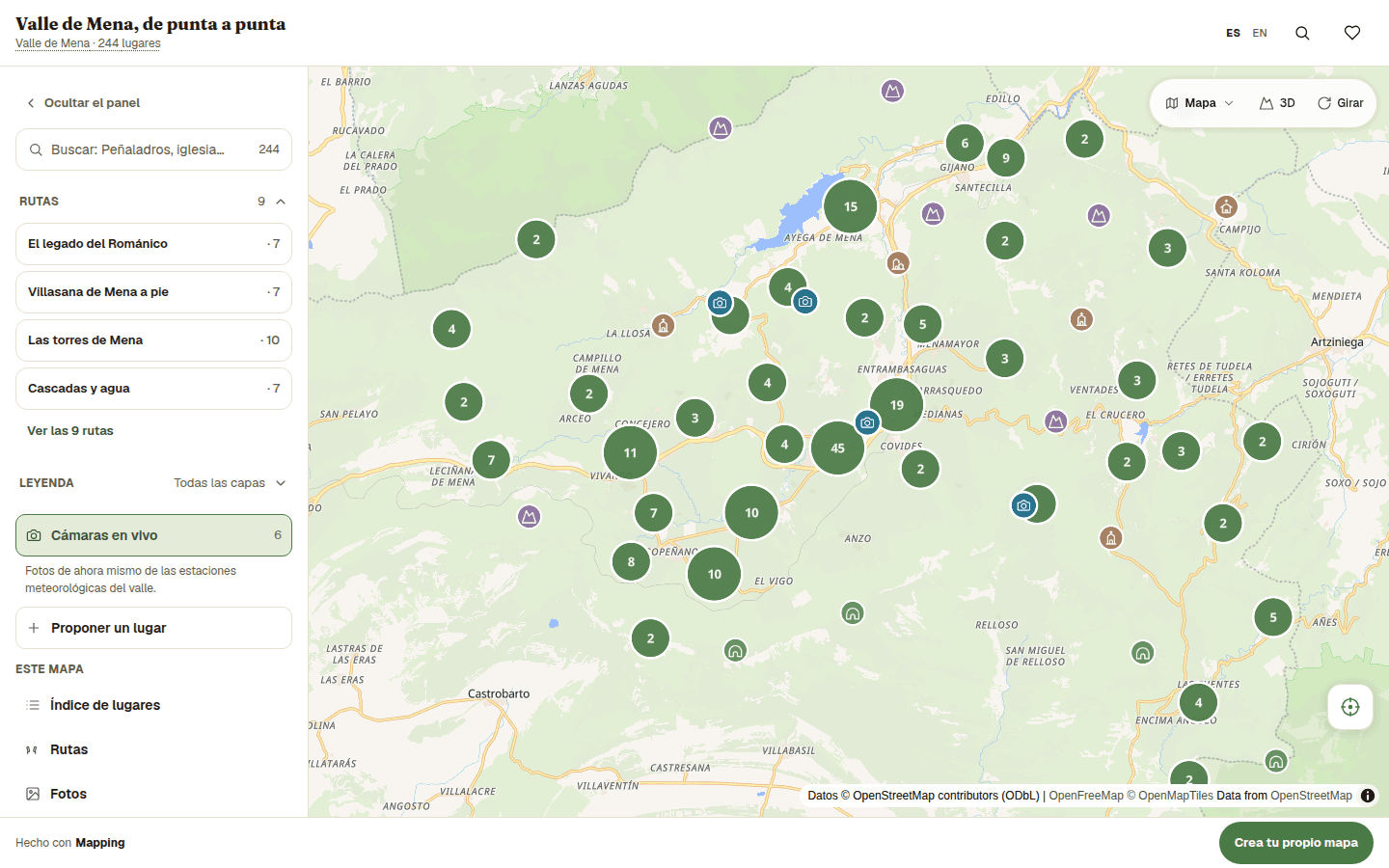Click cluster marker showing 6
This screenshot has width=1389, height=868.
[965, 143]
